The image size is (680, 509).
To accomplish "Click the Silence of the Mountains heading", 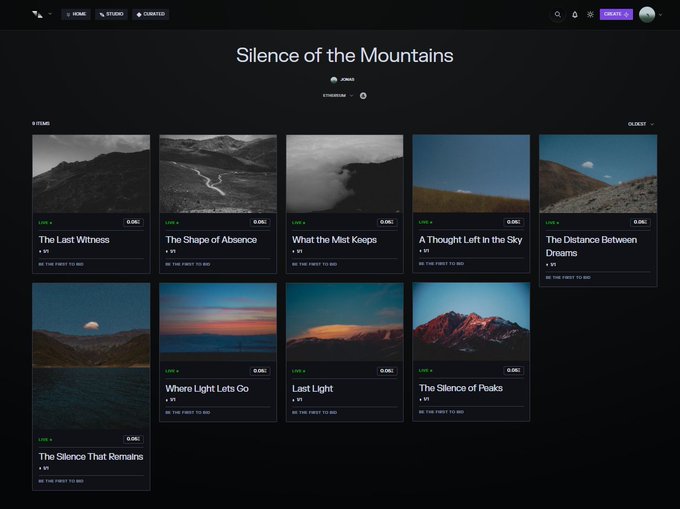I will 345,55.
